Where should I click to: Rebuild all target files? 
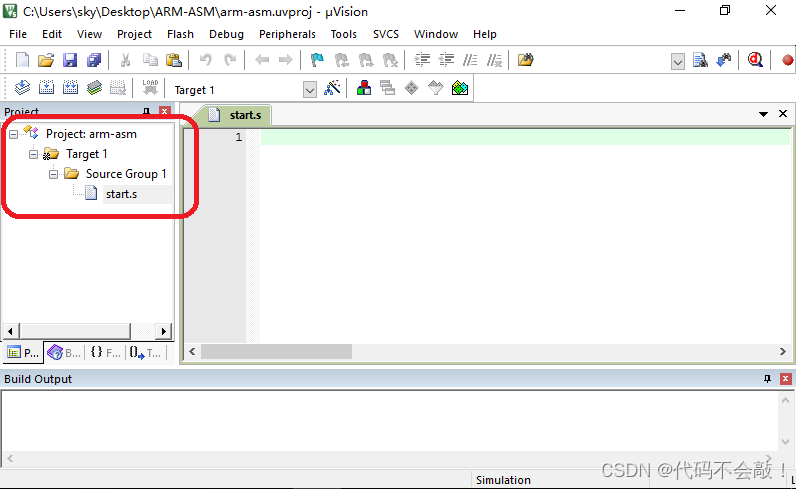point(70,88)
